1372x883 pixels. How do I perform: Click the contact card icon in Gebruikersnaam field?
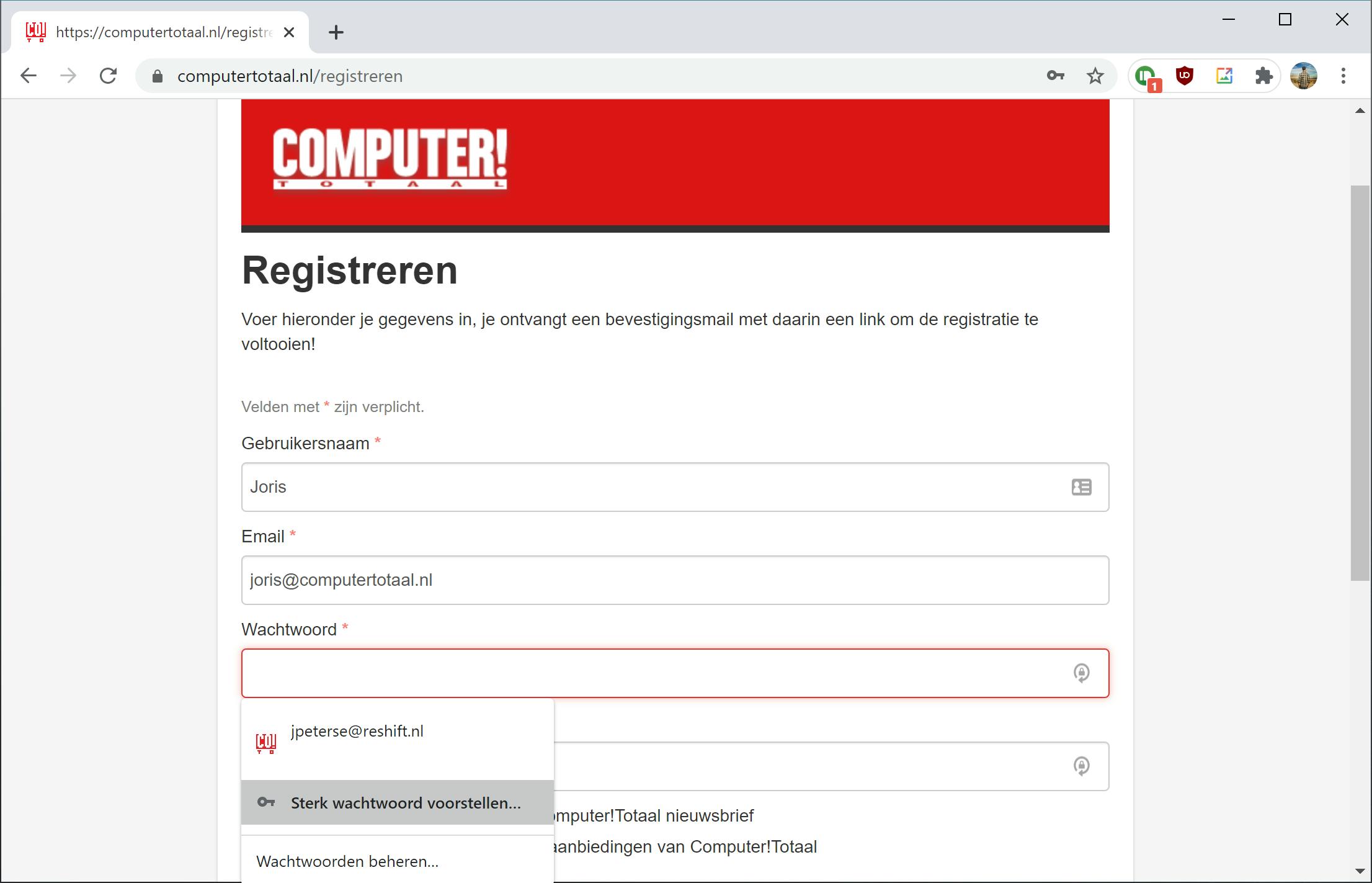1081,487
